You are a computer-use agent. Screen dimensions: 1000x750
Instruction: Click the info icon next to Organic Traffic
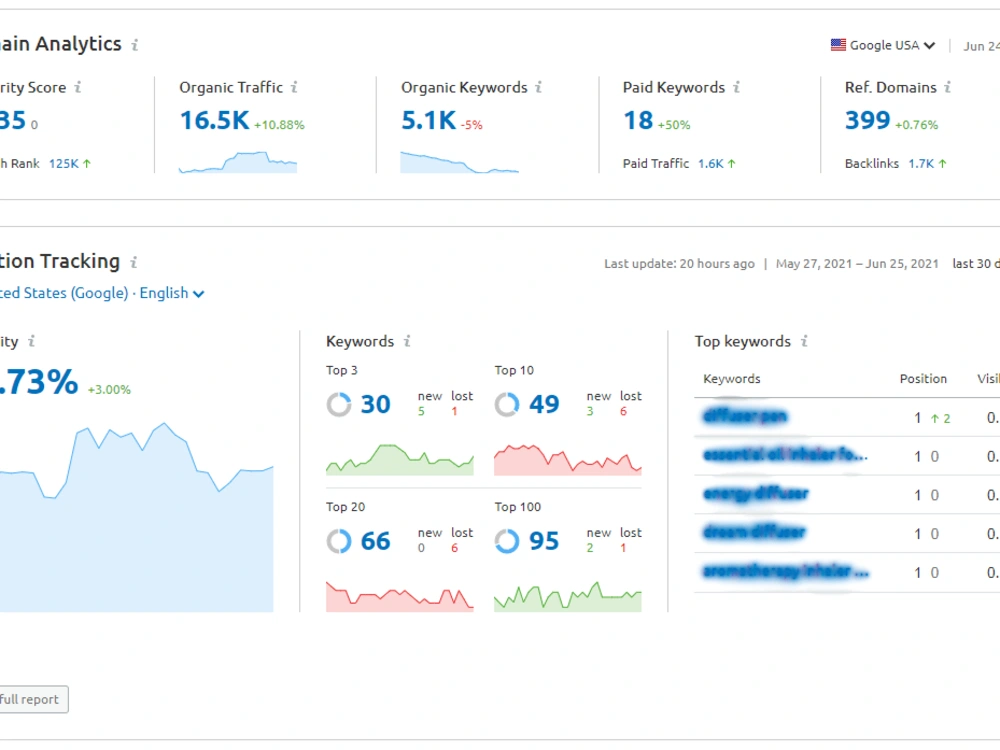click(x=294, y=87)
